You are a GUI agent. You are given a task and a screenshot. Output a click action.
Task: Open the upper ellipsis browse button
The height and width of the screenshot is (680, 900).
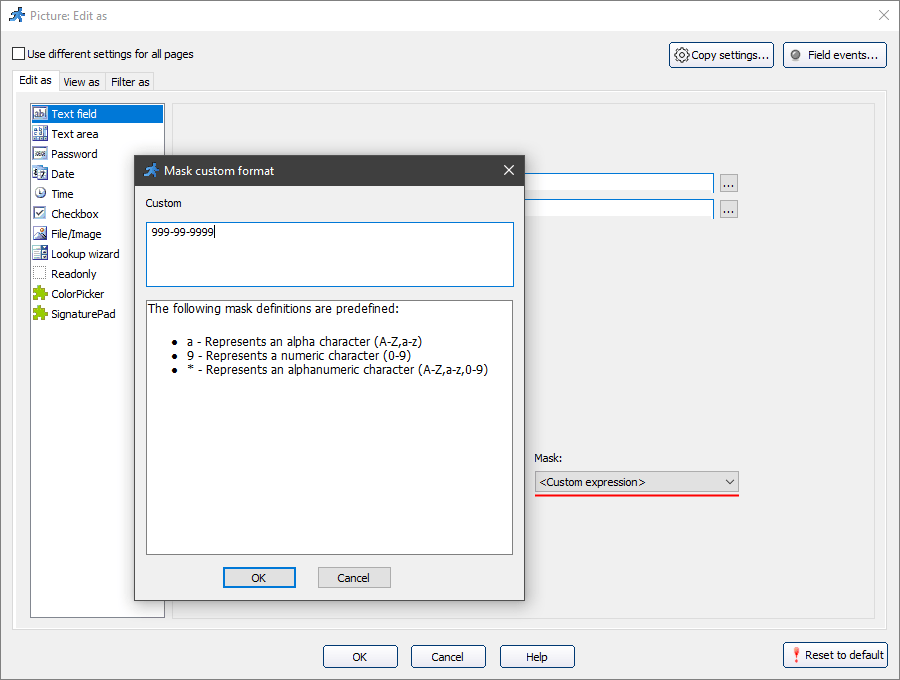[728, 182]
